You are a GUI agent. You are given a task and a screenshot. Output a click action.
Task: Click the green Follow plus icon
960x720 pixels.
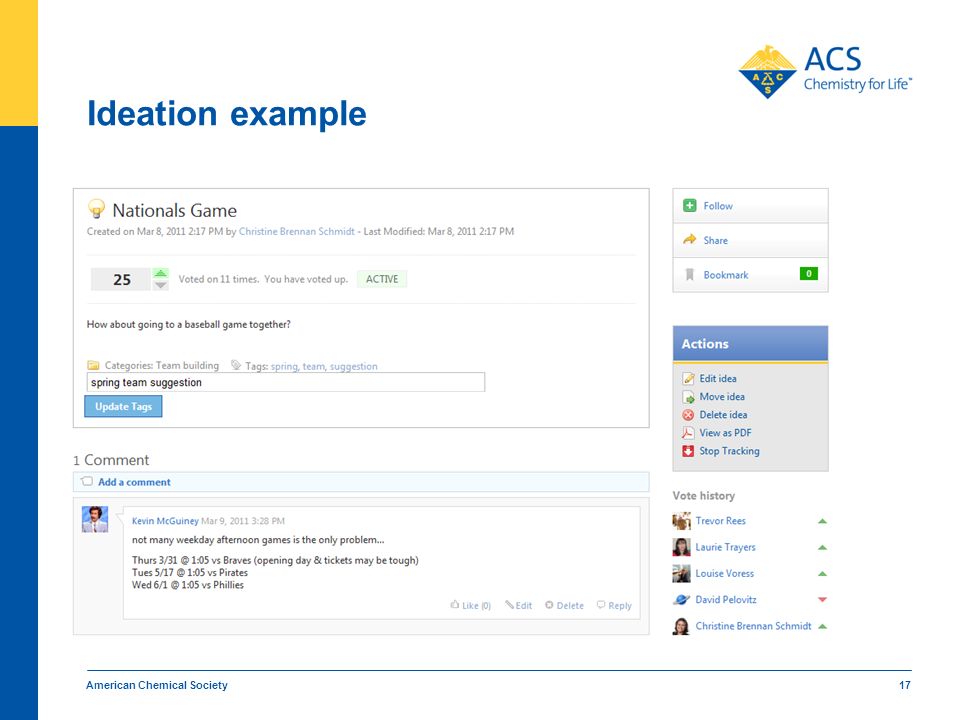click(x=689, y=206)
